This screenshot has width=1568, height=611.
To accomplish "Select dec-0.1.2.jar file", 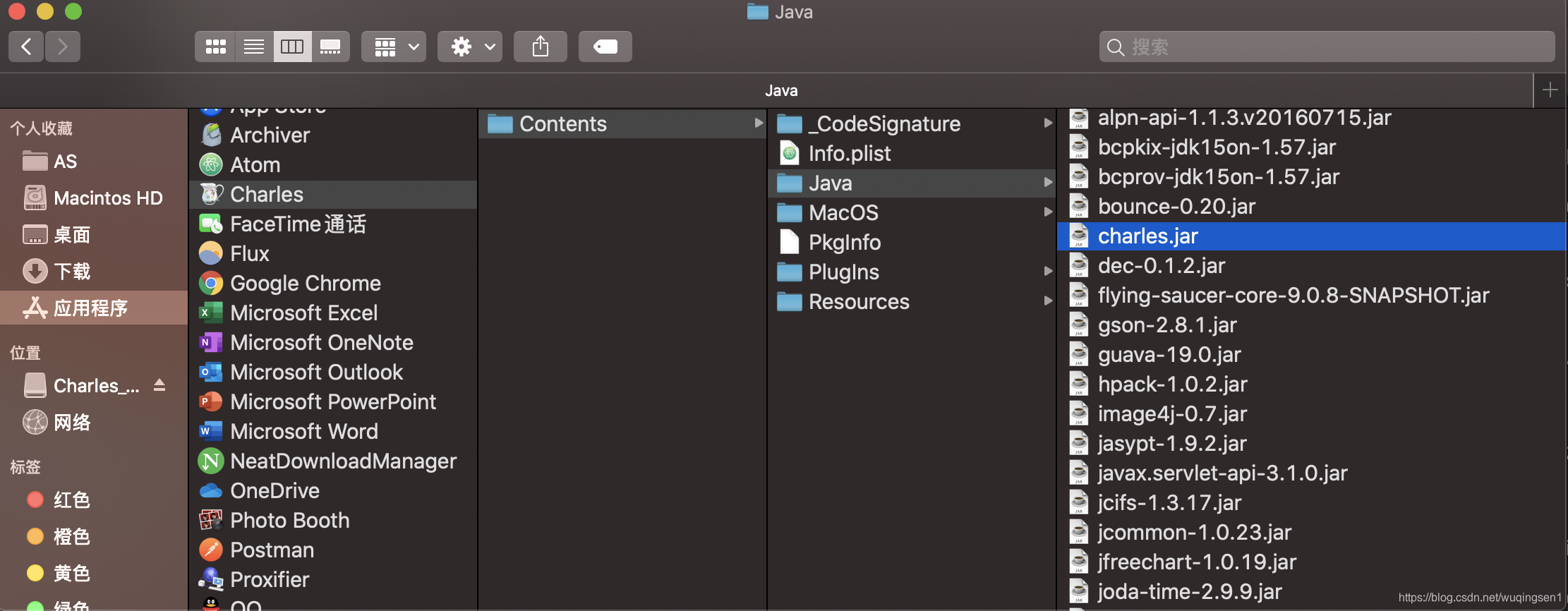I will [x=1311, y=266].
